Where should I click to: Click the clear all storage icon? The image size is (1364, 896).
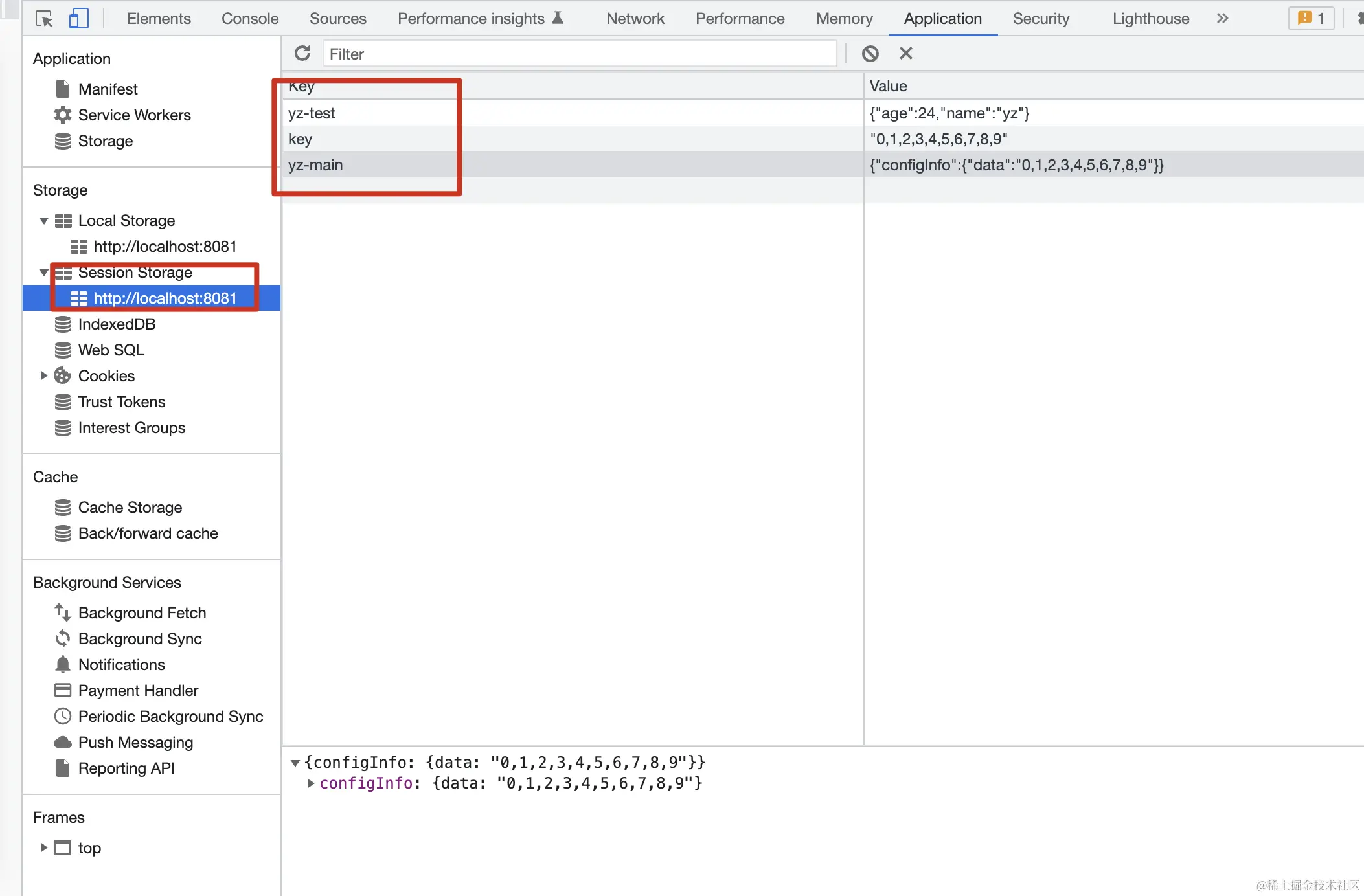870,54
